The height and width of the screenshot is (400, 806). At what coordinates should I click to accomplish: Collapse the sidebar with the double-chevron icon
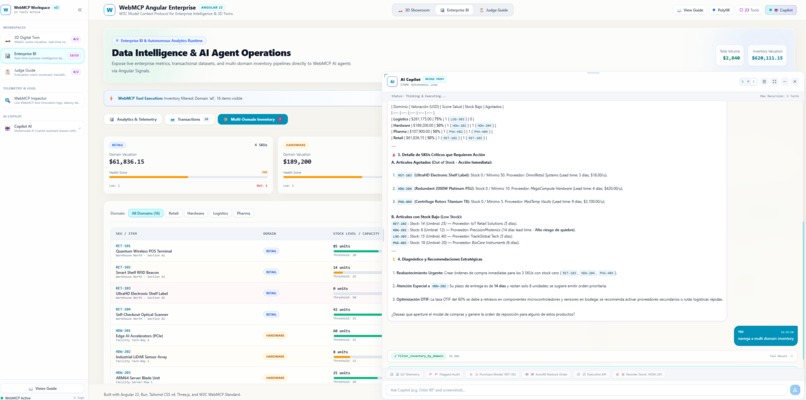pyautogui.click(x=80, y=10)
